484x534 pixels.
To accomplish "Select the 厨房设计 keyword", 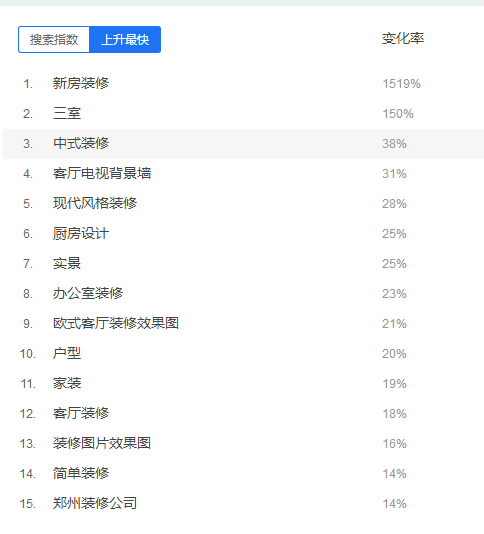I will (x=81, y=233).
